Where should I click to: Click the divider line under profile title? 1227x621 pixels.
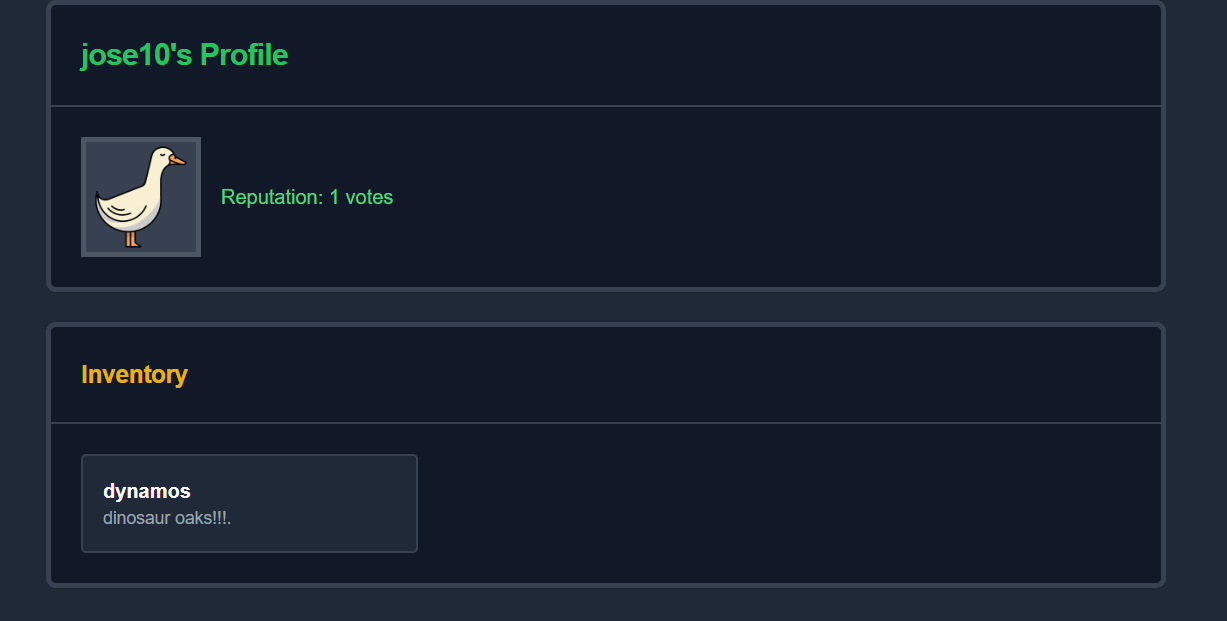606,106
